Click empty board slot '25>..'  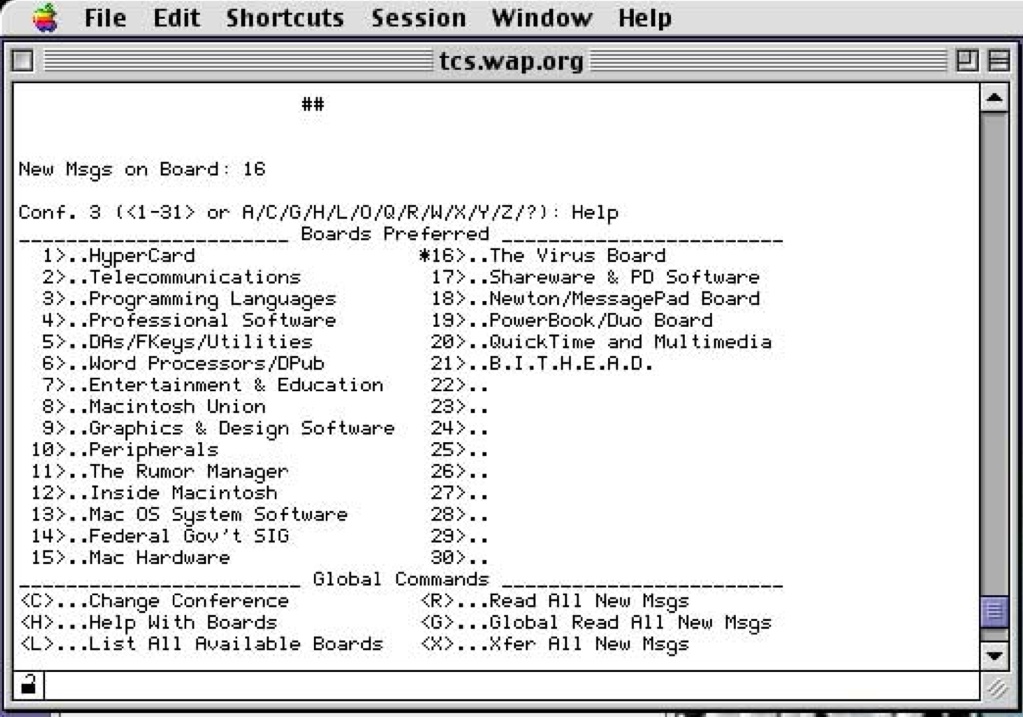point(459,450)
